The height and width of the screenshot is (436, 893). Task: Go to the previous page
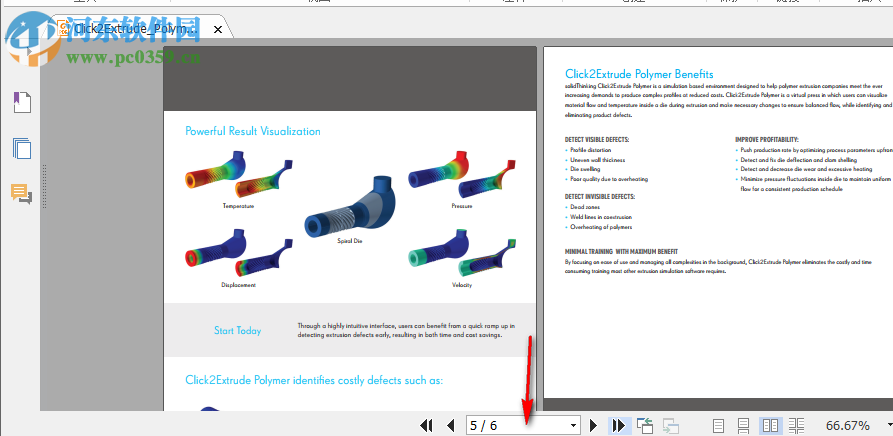point(451,425)
